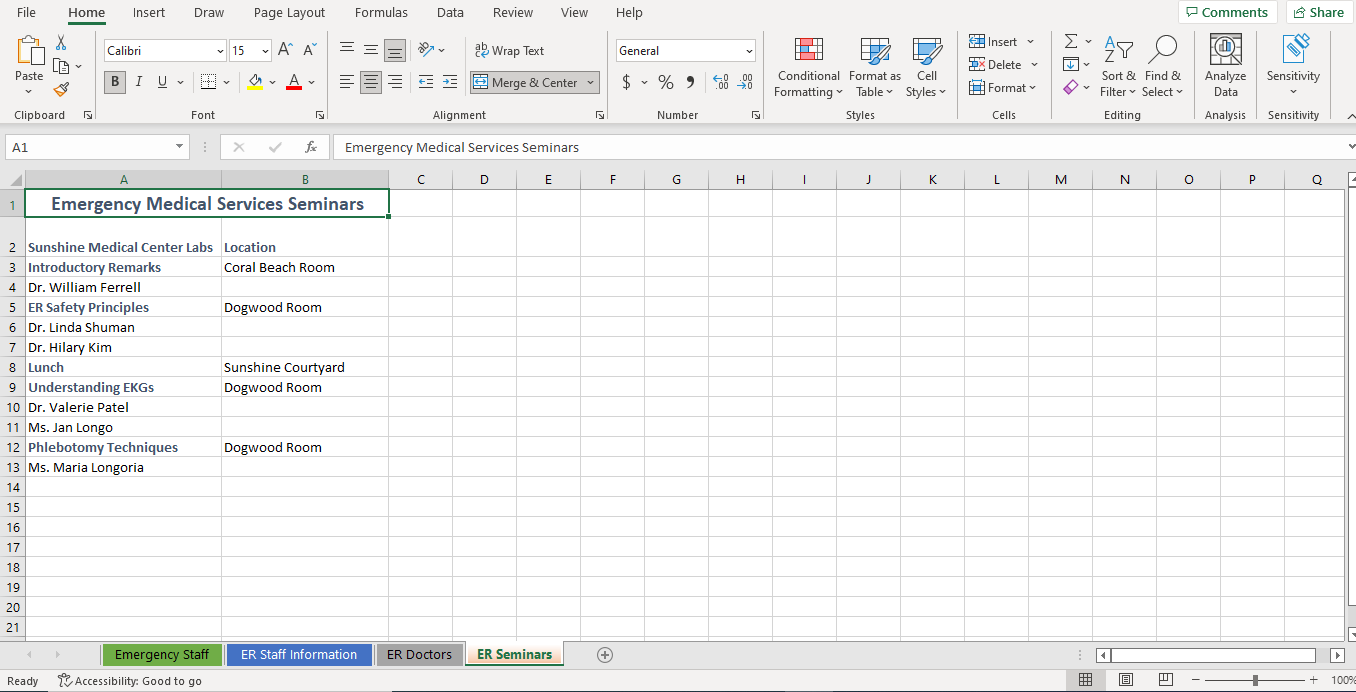Enable center alignment
Viewport: 1356px width, 692px height.
coord(370,82)
